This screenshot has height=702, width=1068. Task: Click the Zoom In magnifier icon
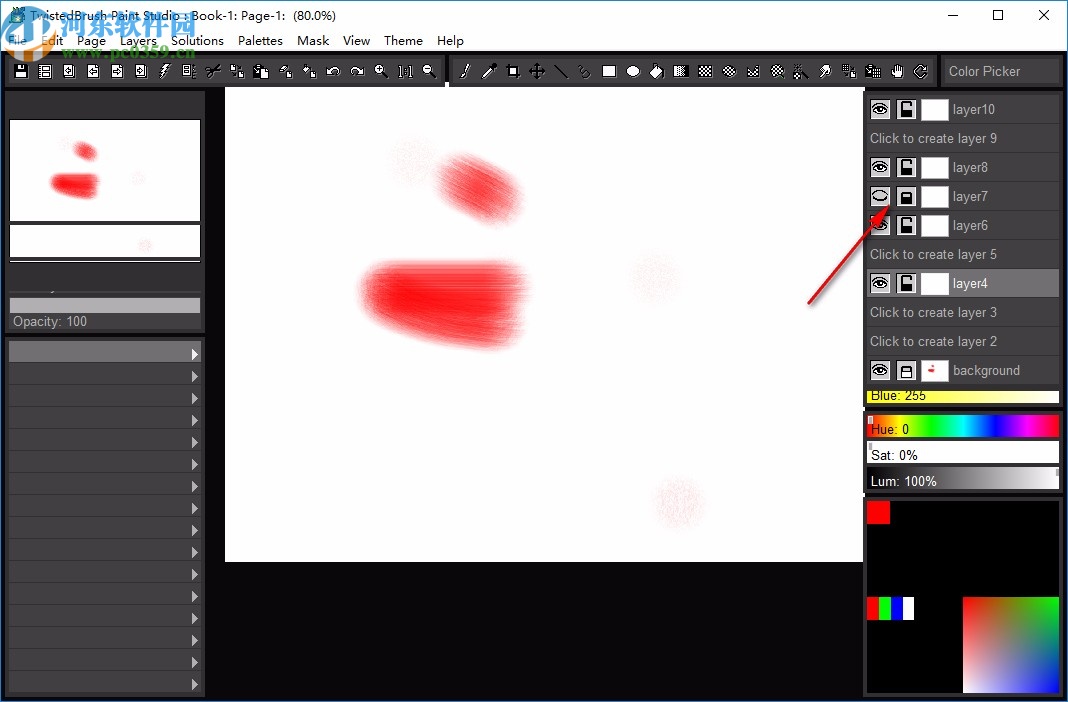(381, 72)
